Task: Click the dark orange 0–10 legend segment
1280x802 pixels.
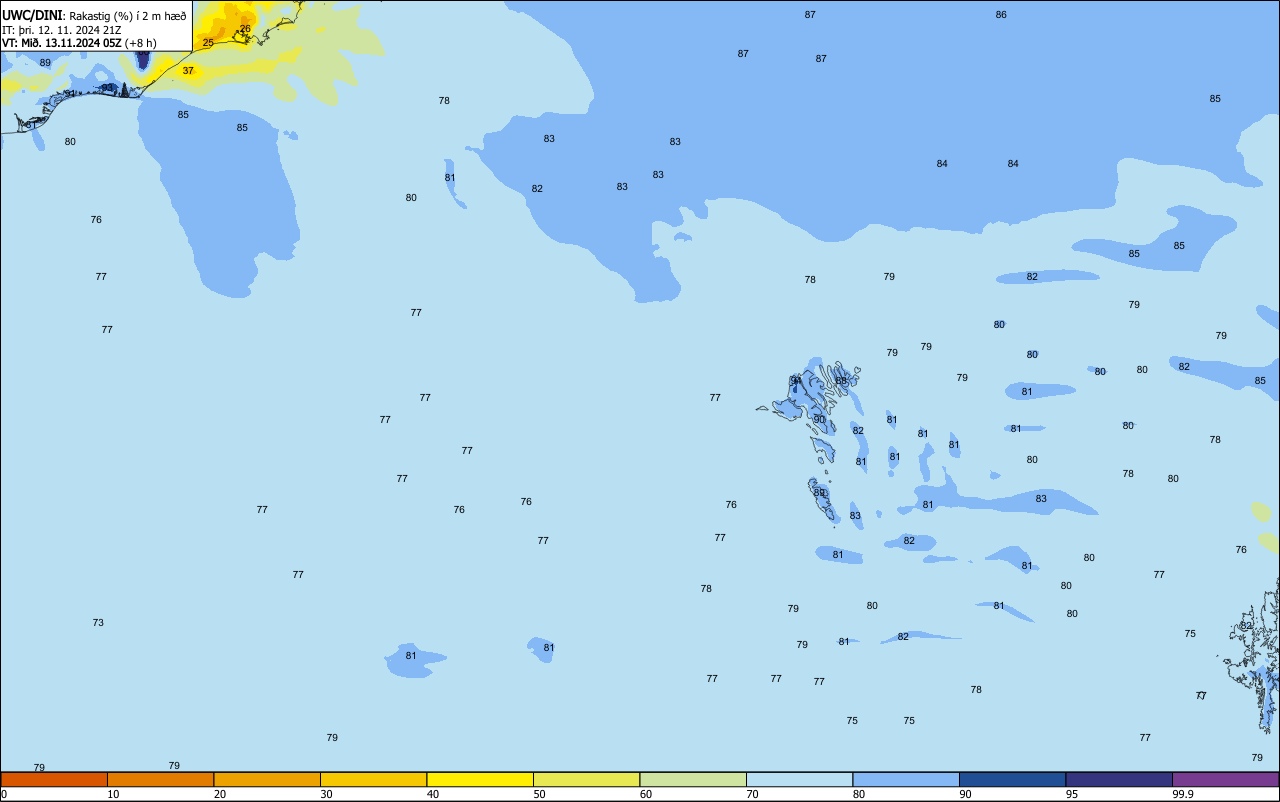Action: click(54, 779)
